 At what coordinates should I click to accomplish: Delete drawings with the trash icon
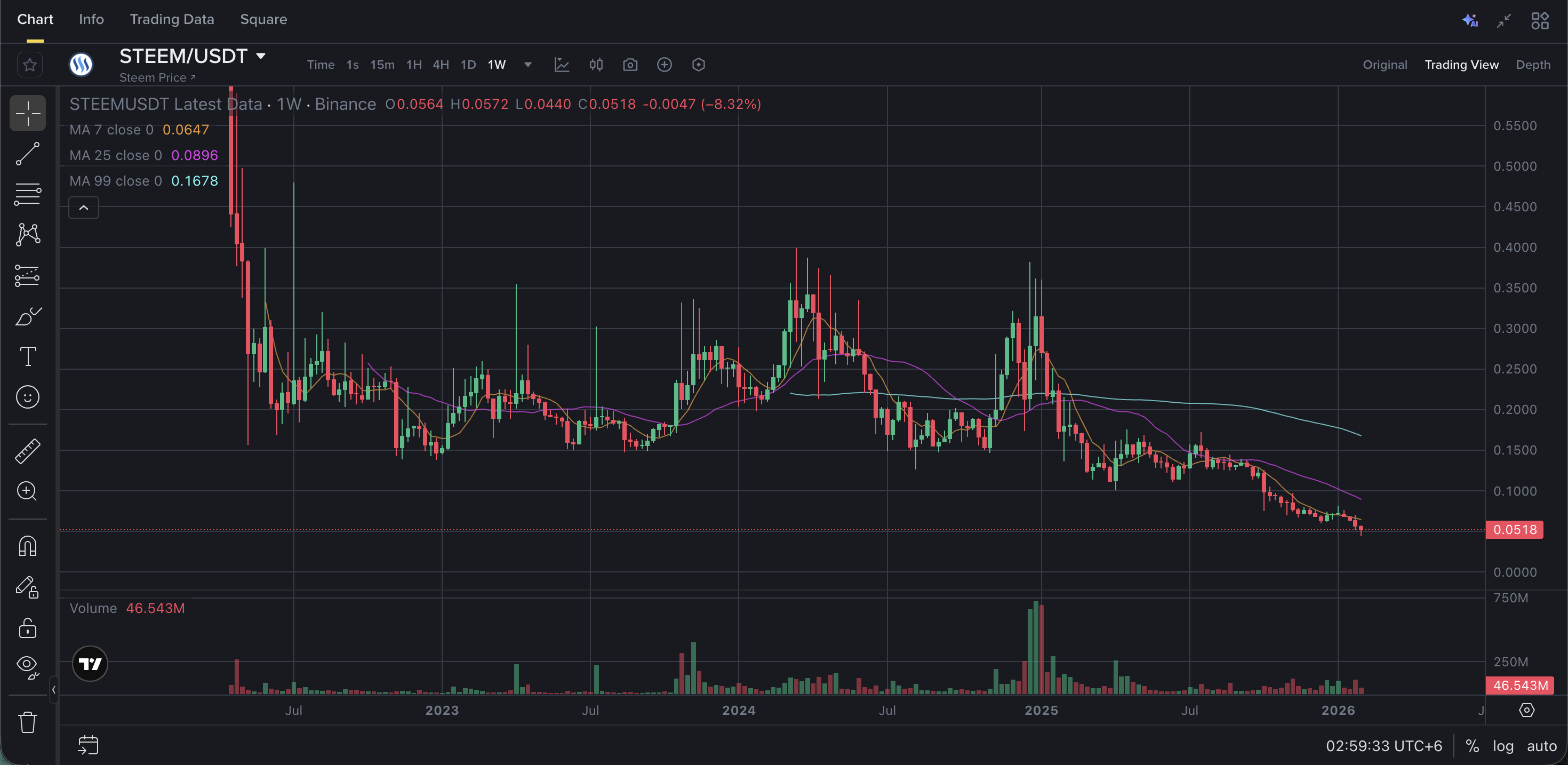pyautogui.click(x=27, y=722)
